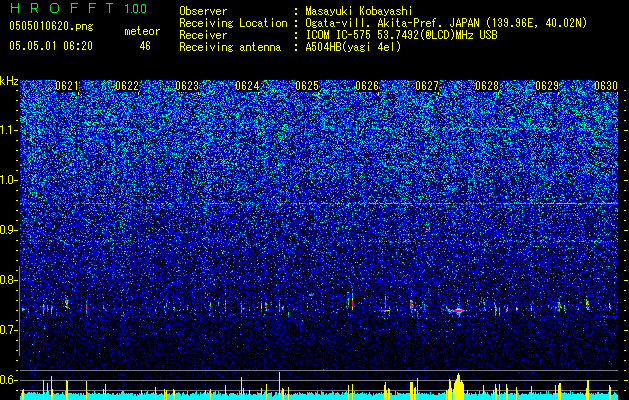Click the strong meteor echo after 0627
Viewport: 629px width, 400px height.
click(x=456, y=310)
